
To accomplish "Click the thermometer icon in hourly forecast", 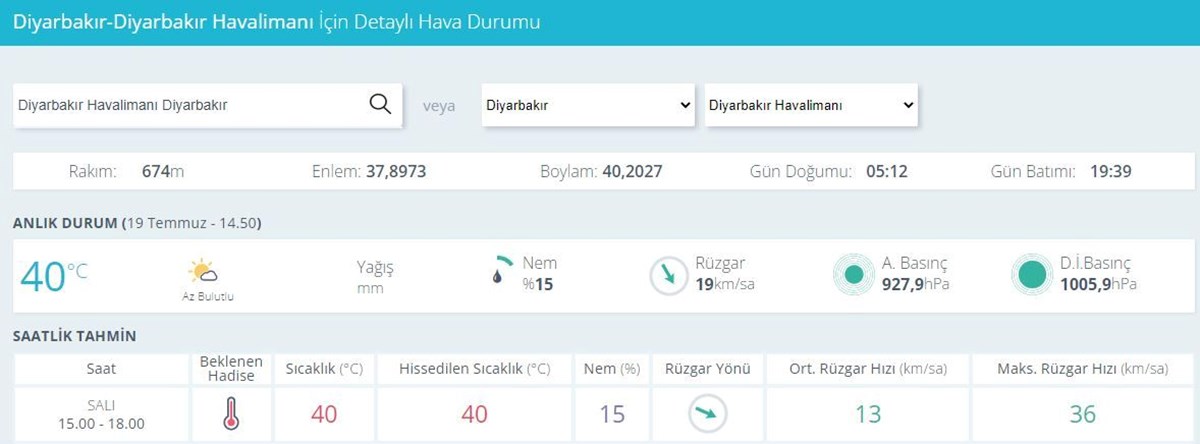I will 231,414.
